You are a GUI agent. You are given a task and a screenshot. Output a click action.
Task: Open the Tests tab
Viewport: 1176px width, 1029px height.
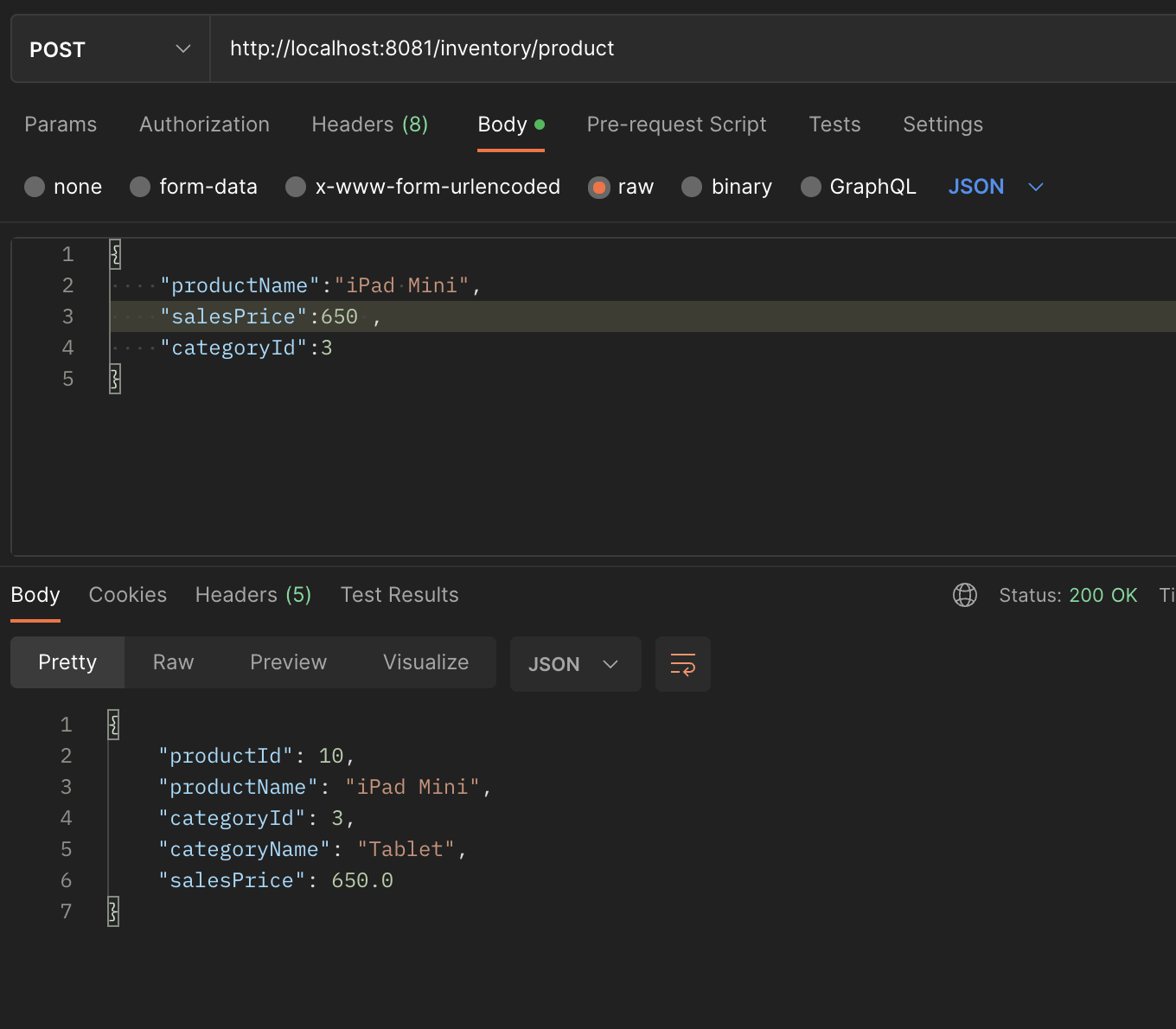tap(834, 125)
